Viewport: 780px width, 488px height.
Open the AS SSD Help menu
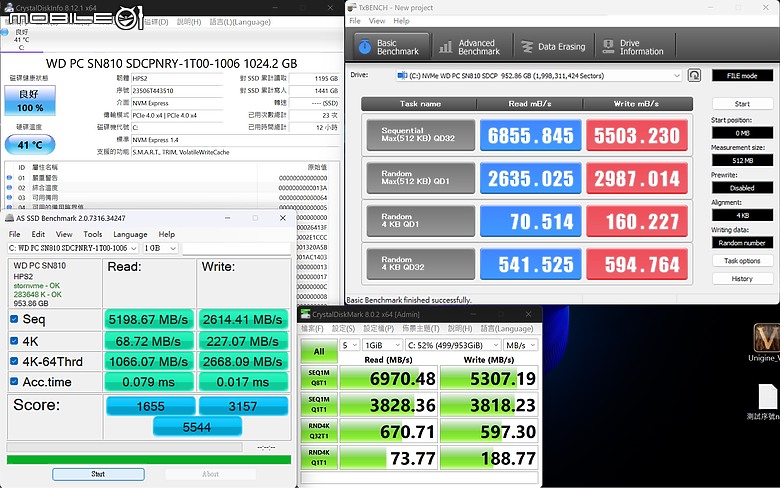point(167,234)
